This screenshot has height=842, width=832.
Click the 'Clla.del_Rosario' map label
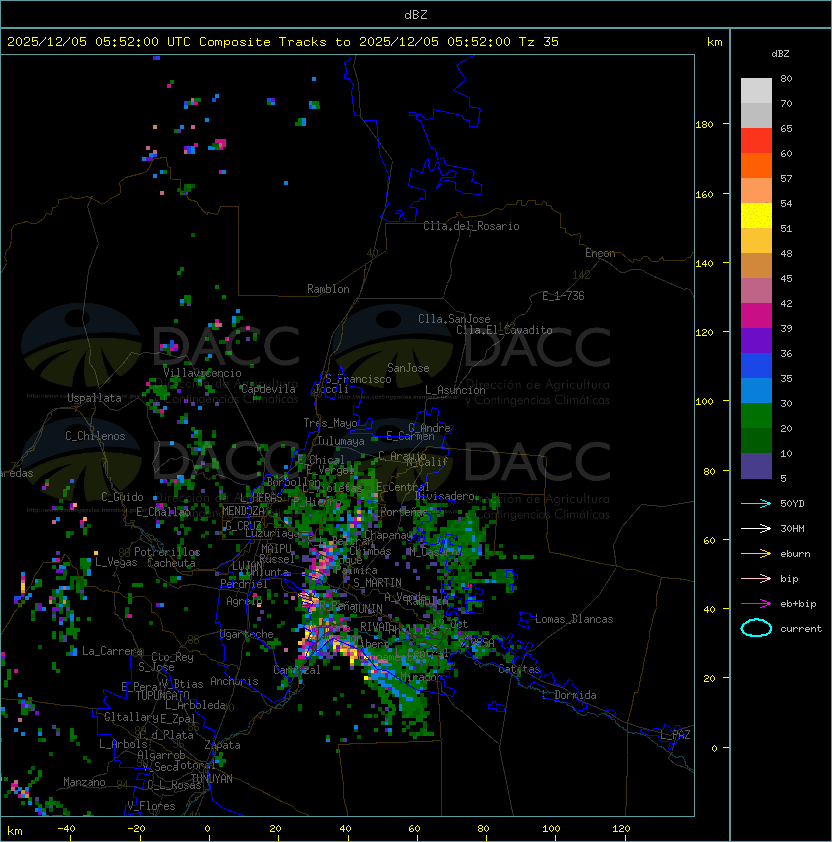[x=471, y=226]
